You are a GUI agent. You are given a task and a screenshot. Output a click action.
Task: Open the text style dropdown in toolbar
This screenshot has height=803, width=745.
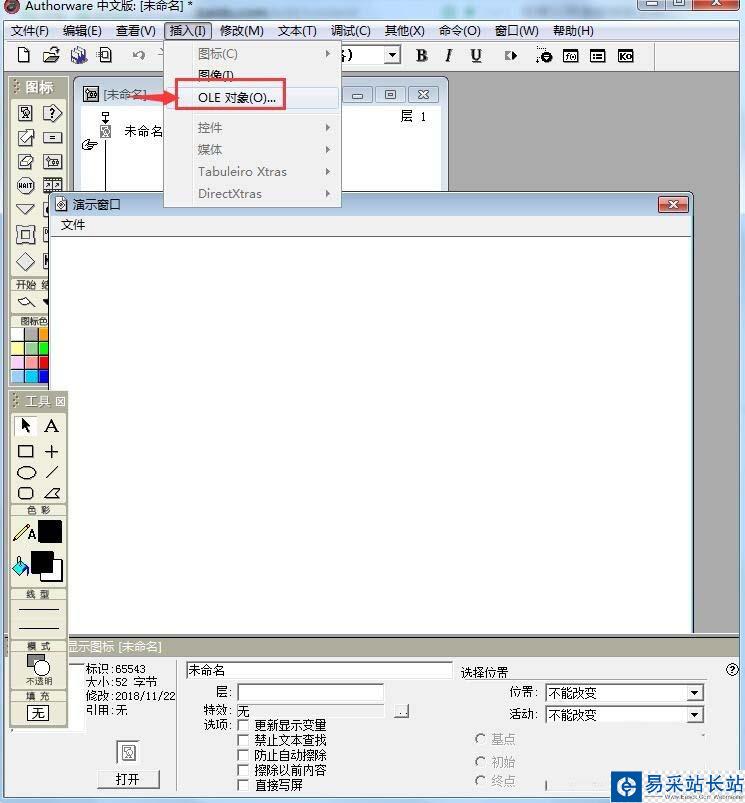[392, 55]
